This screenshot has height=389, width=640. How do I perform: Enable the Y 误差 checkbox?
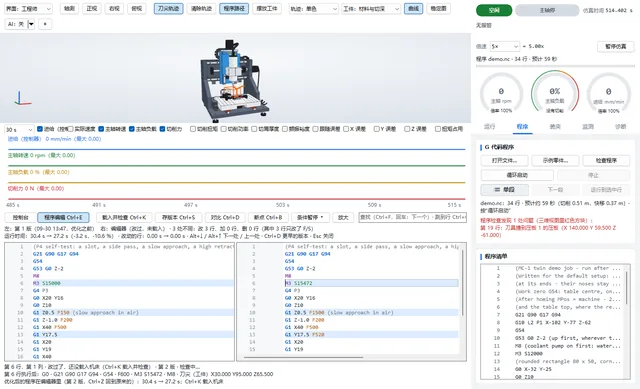(x=377, y=129)
